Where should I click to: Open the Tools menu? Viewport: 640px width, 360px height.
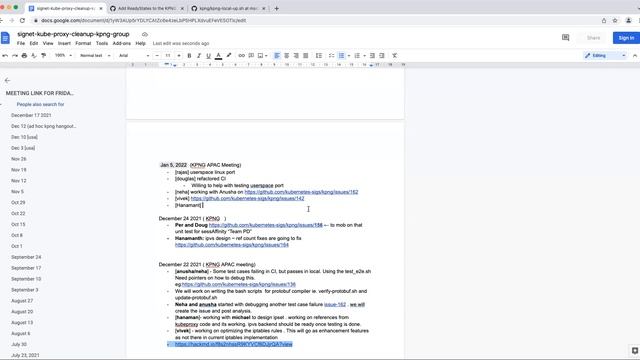pyautogui.click(x=102, y=43)
